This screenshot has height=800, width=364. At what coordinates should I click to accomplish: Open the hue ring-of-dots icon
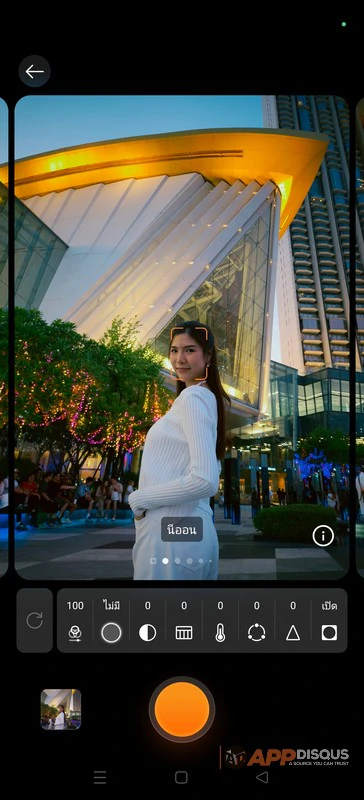tap(256, 621)
